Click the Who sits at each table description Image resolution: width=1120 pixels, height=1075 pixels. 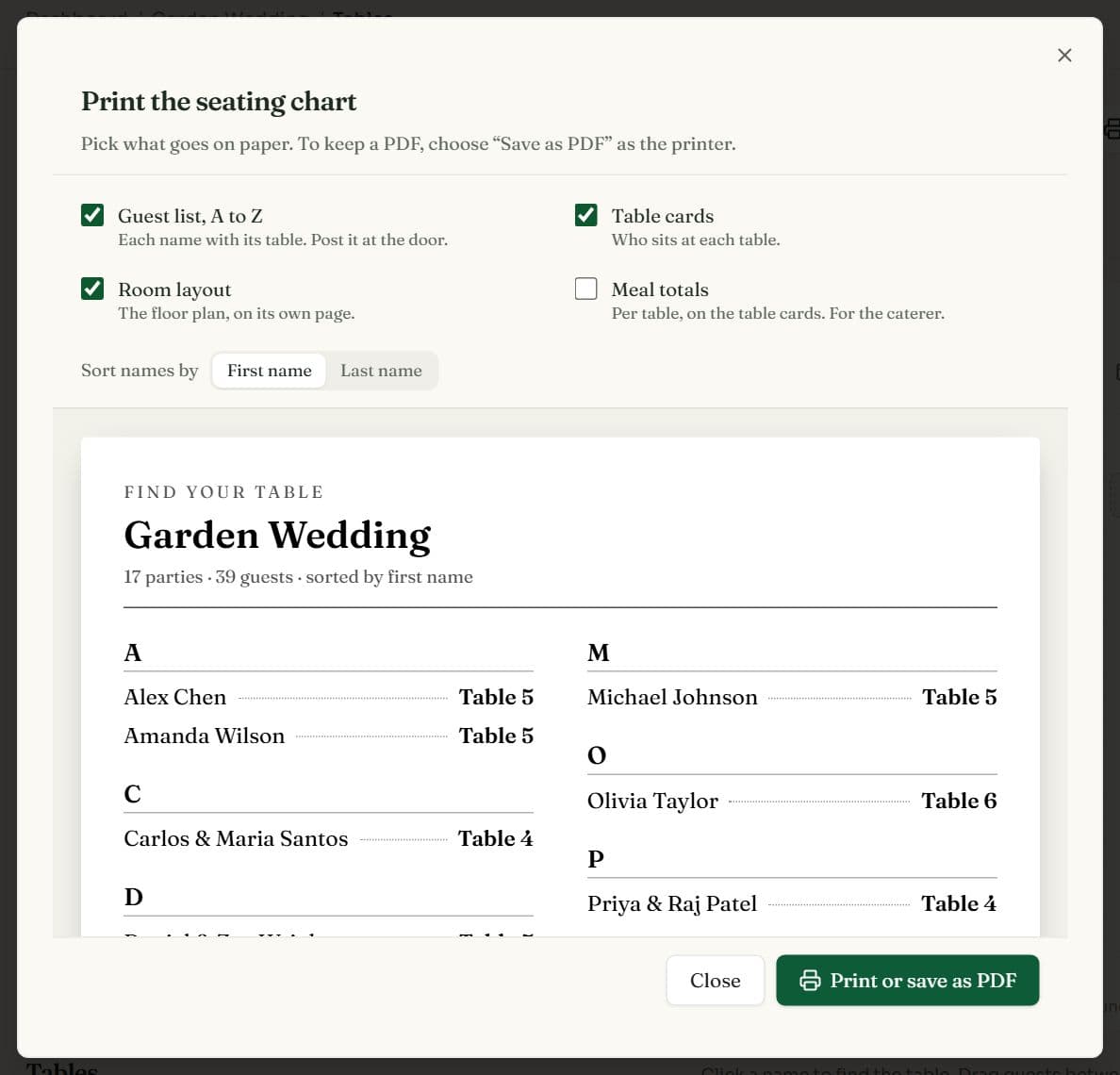coord(696,240)
